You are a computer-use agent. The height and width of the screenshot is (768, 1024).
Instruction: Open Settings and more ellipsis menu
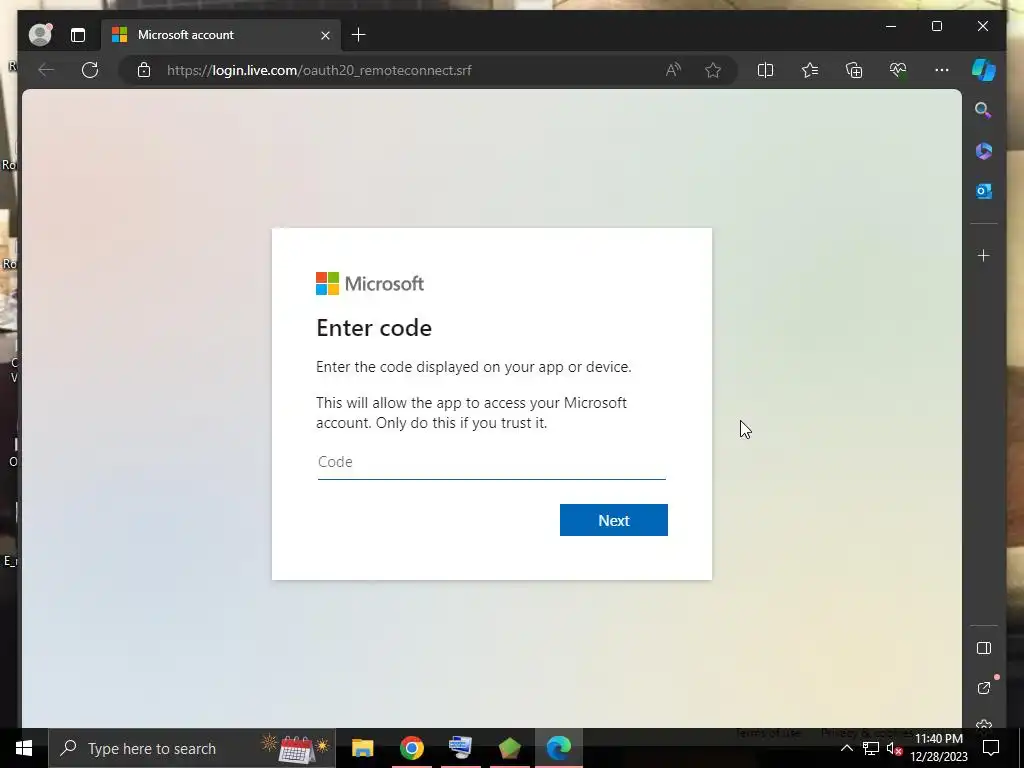tap(942, 70)
